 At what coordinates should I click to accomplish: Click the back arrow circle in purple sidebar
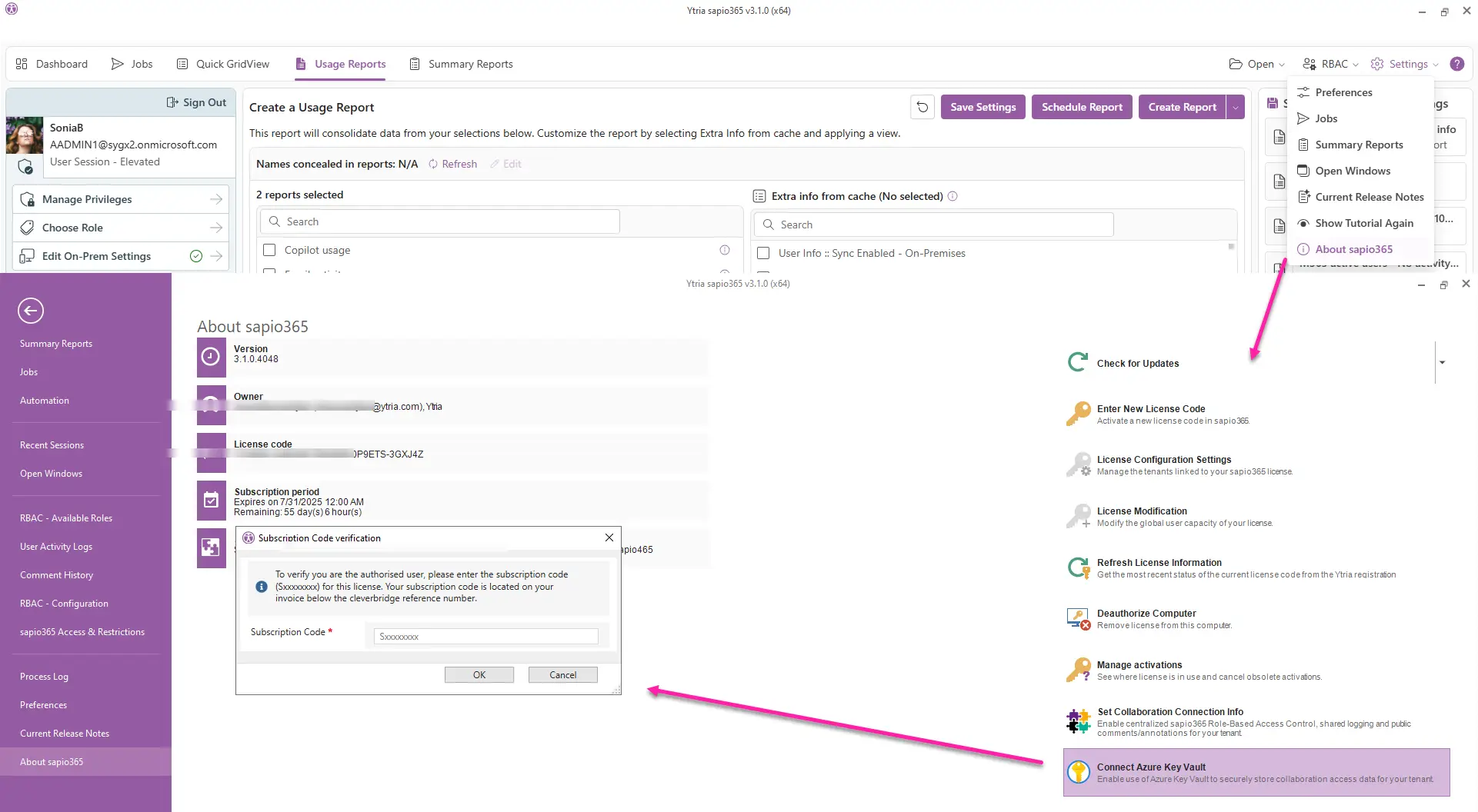coord(31,311)
